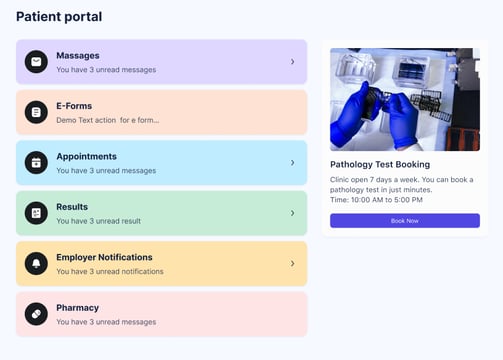
Task: Expand the Employer Notifications card chevron
Action: 292,263
